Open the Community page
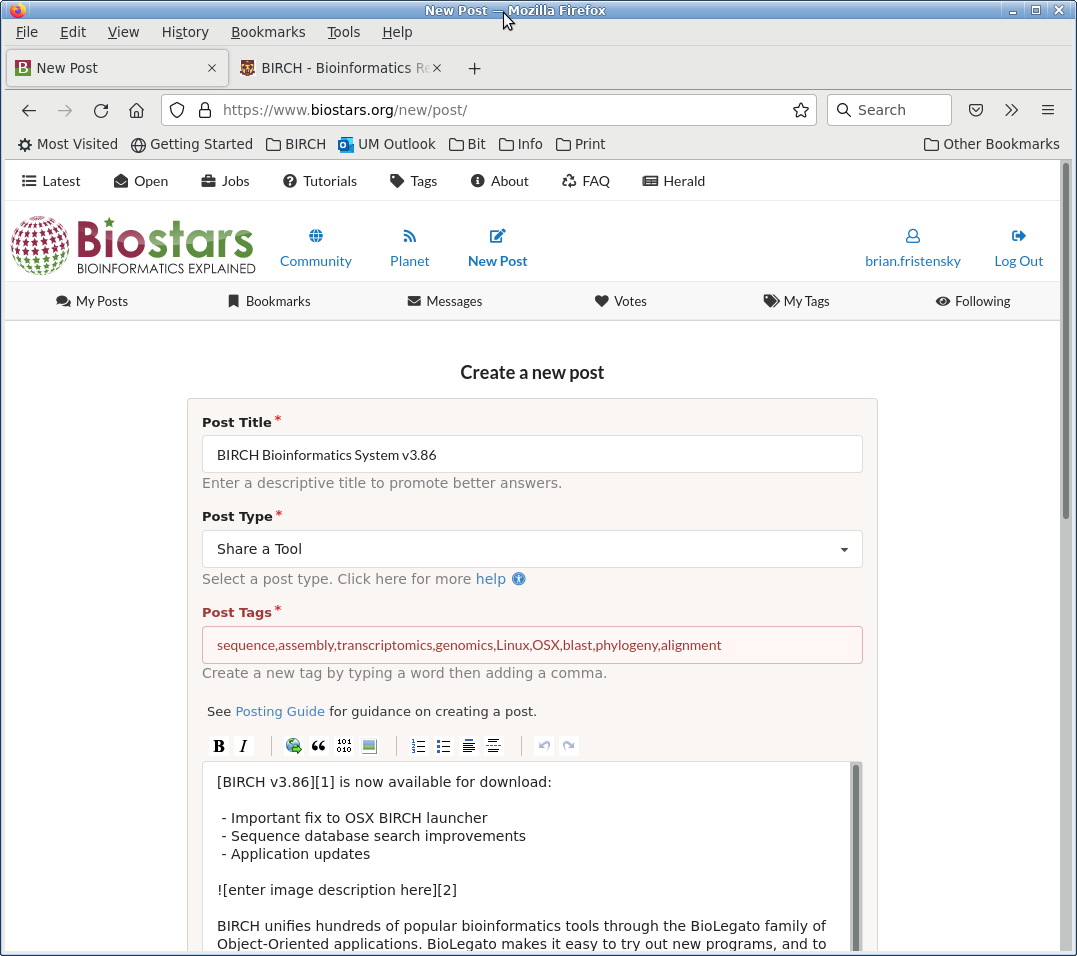1077x956 pixels. tap(316, 248)
